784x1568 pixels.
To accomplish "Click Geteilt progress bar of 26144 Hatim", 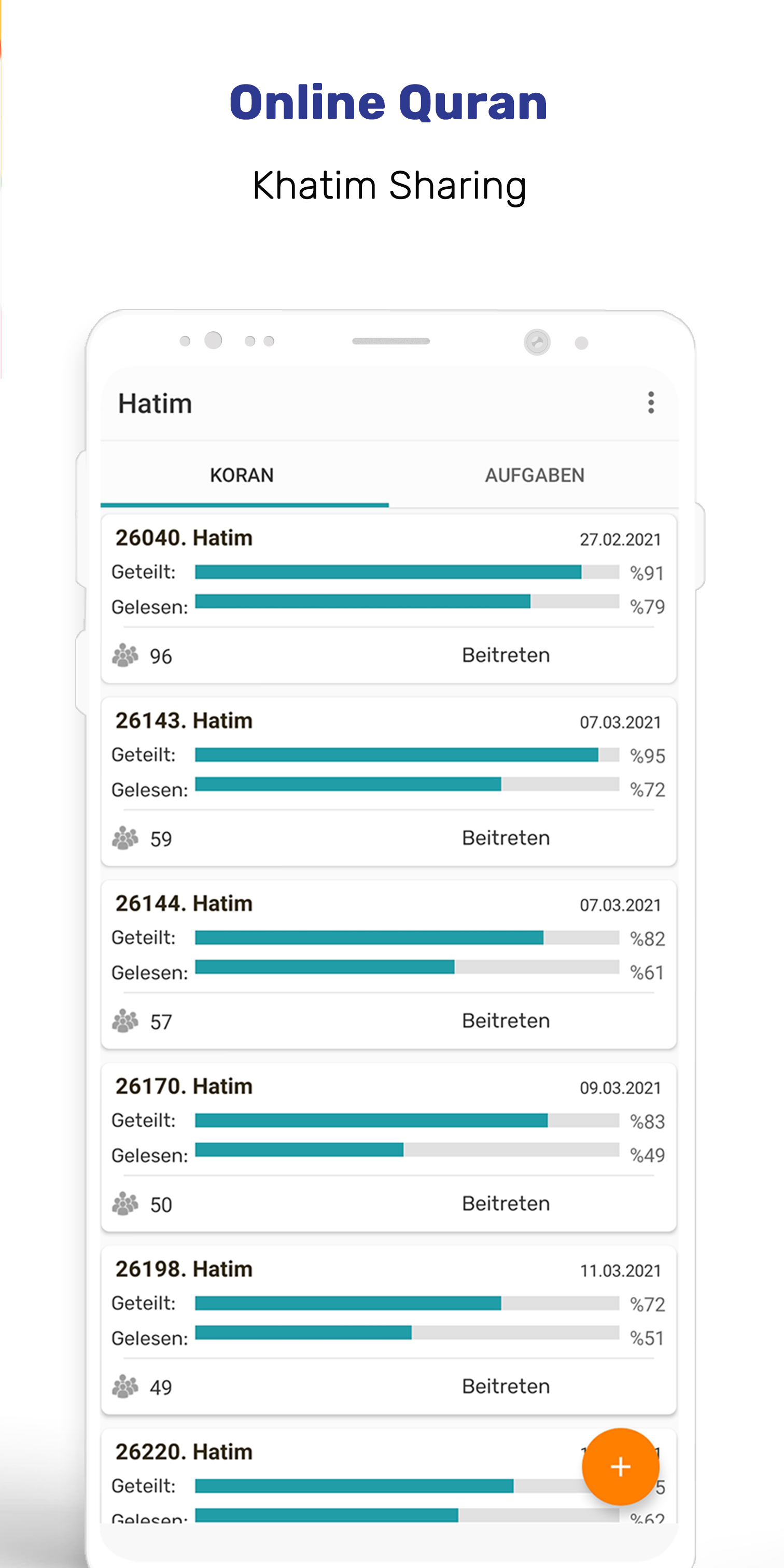I will coord(407,937).
